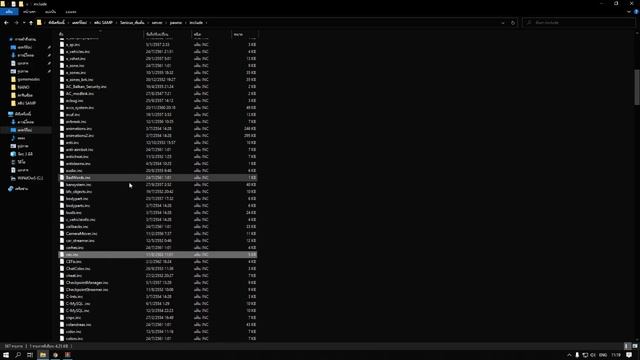Open the recent locations dropdown arrow
This screenshot has width=640, height=360.
(x=24, y=23)
